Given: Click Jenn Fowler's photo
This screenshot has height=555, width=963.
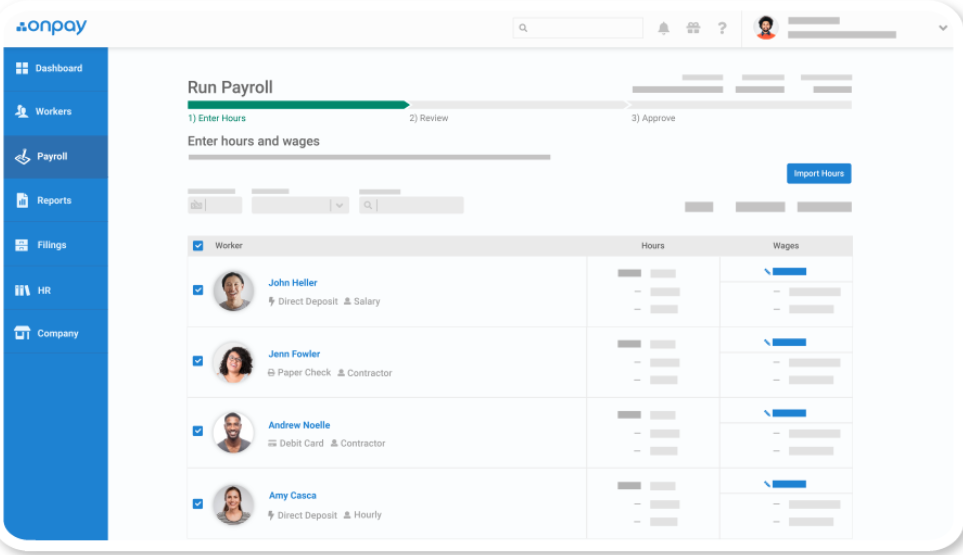Looking at the screenshot, I should tap(233, 362).
